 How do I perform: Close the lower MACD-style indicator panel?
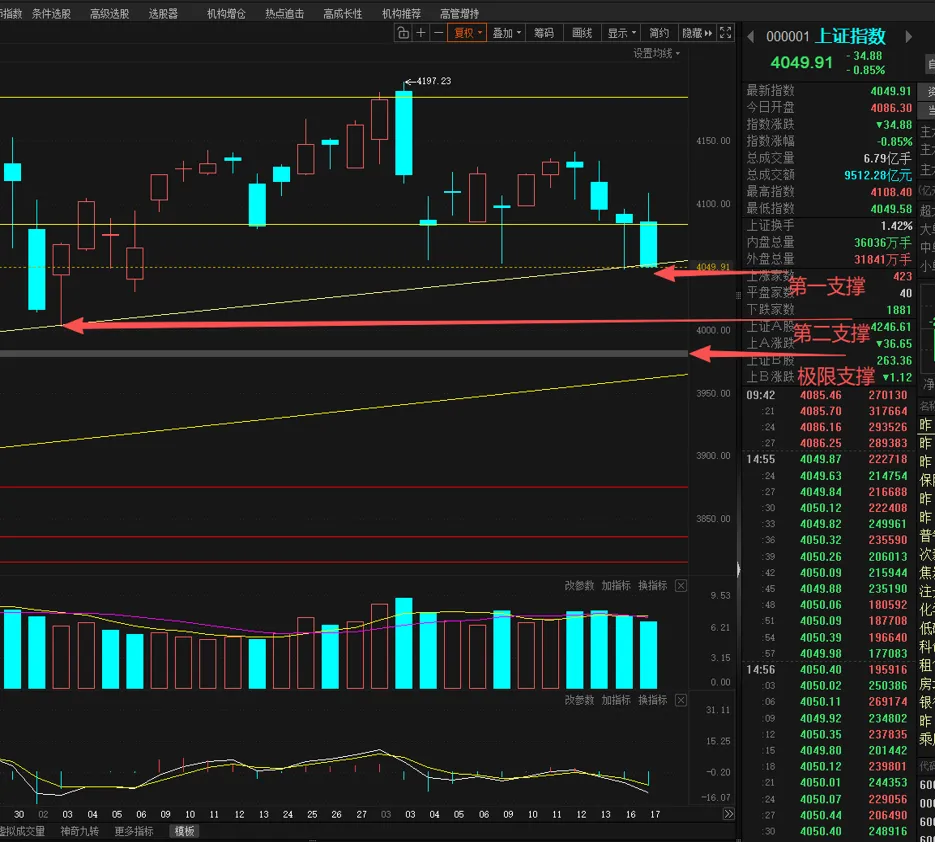point(681,701)
